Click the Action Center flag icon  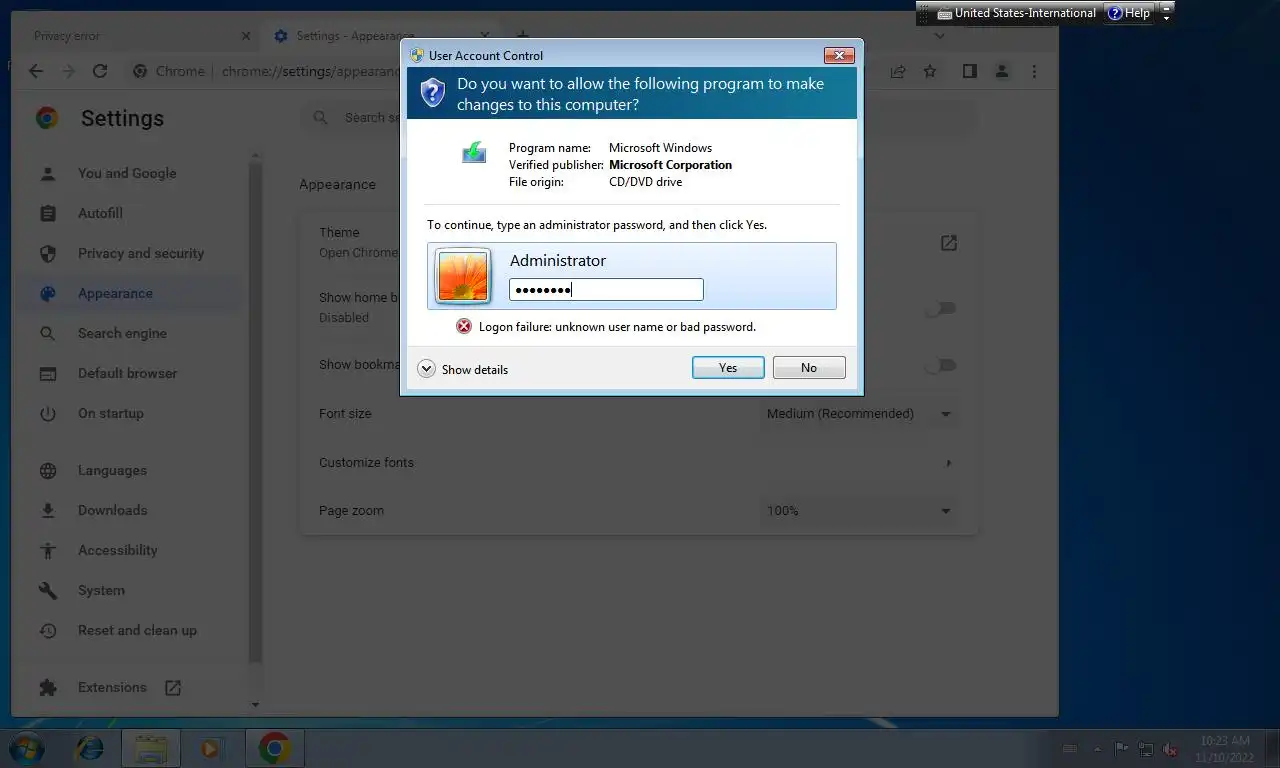(1121, 749)
